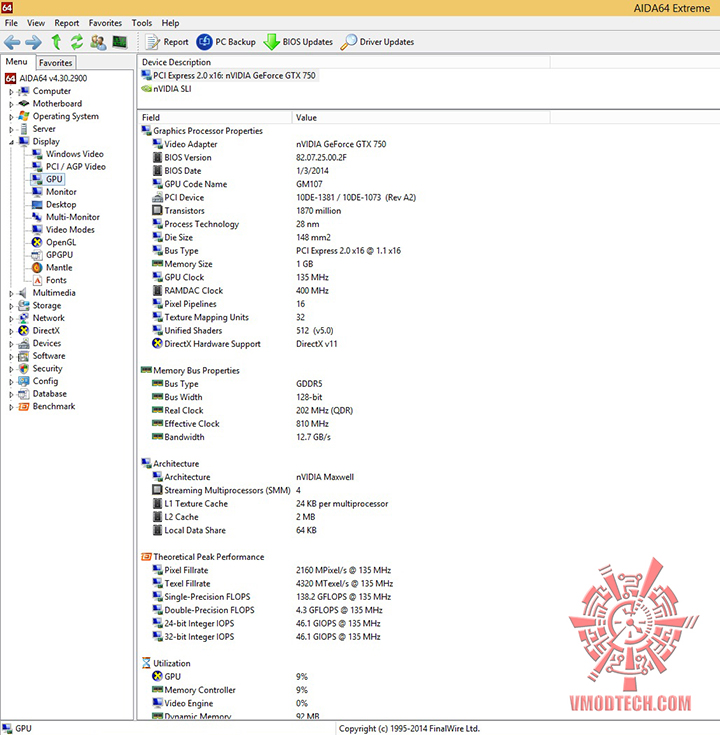Switch to the Favorites tab
This screenshot has height=735, width=720.
[55, 62]
